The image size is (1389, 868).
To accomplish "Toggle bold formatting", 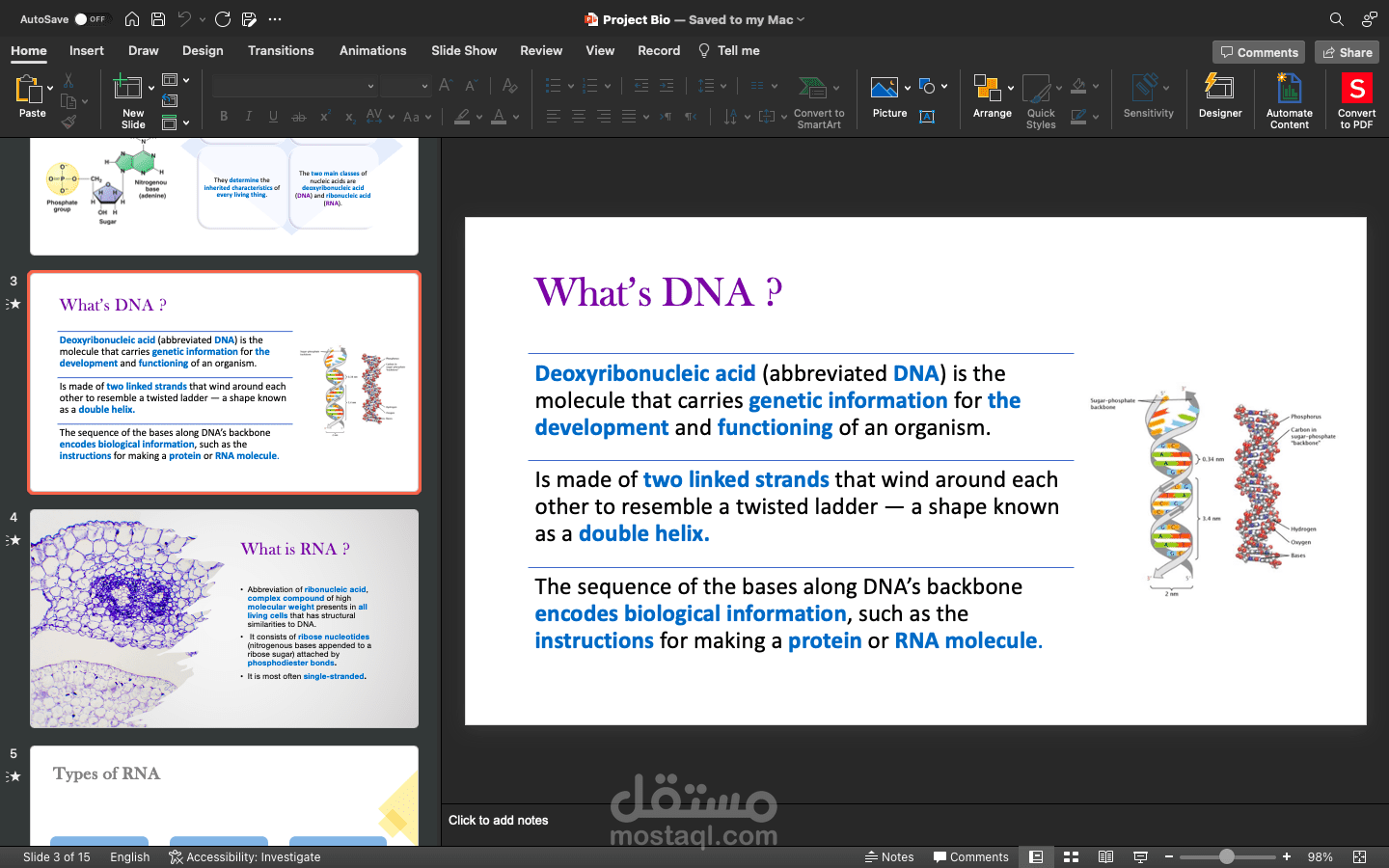I will [223, 116].
